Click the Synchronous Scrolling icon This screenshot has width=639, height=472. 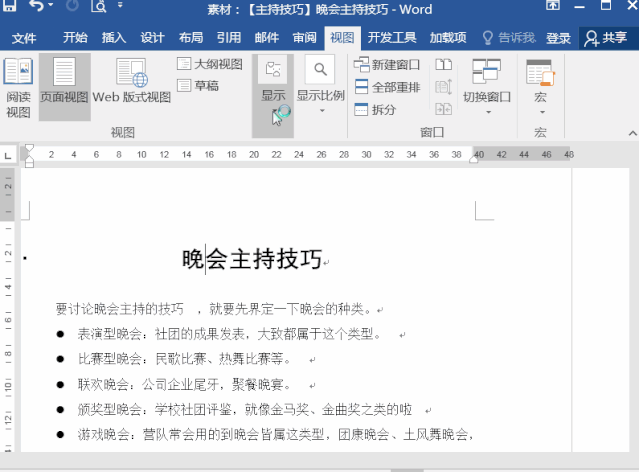click(x=443, y=87)
